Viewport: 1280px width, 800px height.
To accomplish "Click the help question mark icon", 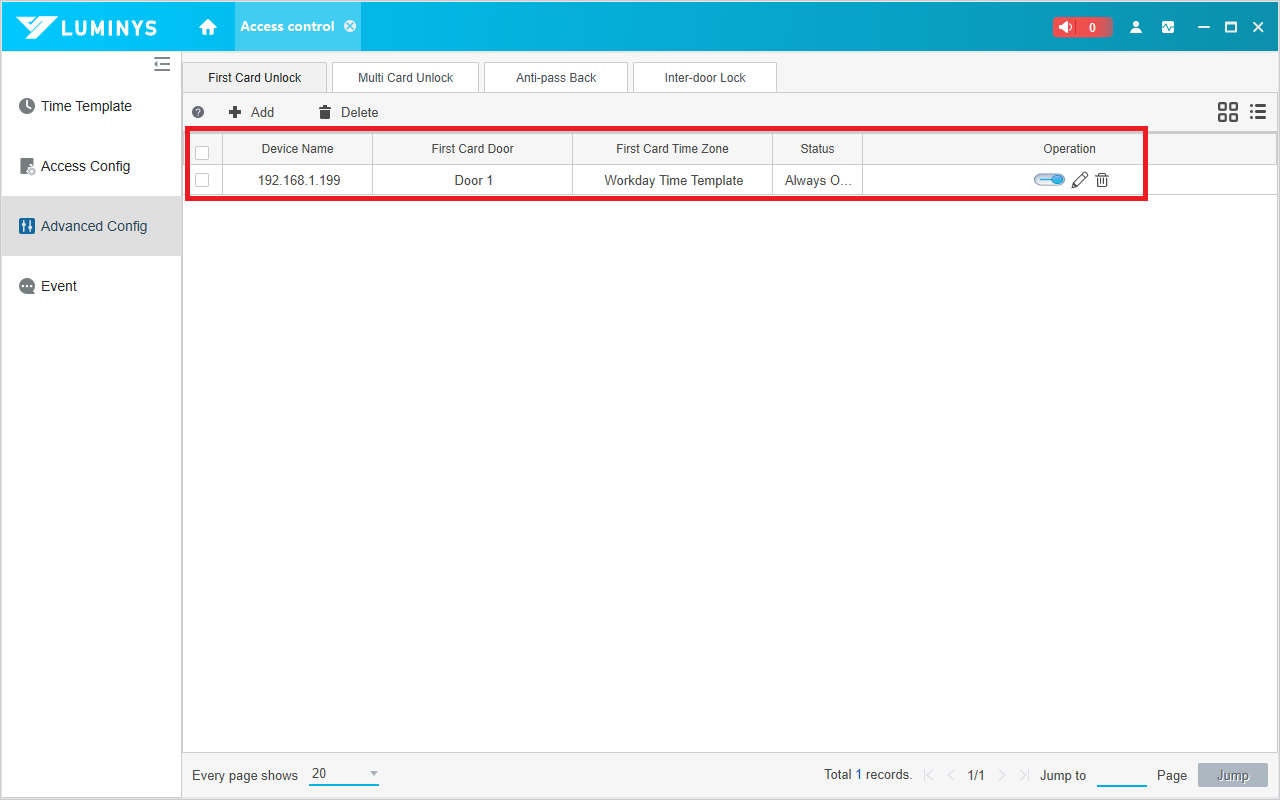I will (198, 112).
